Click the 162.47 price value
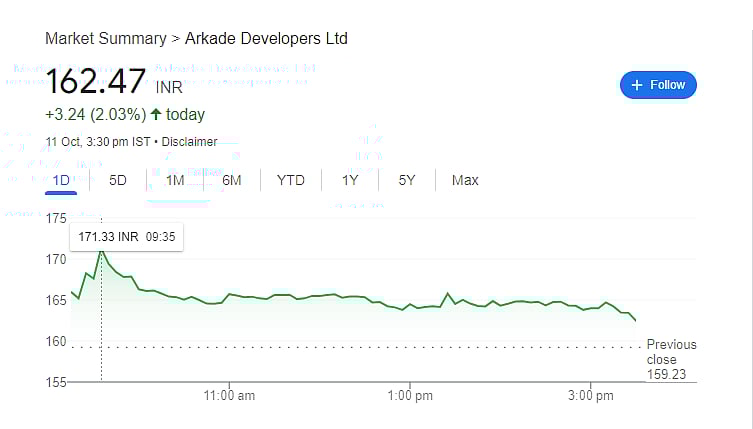The width and height of the screenshot is (753, 429). pyautogui.click(x=95, y=81)
